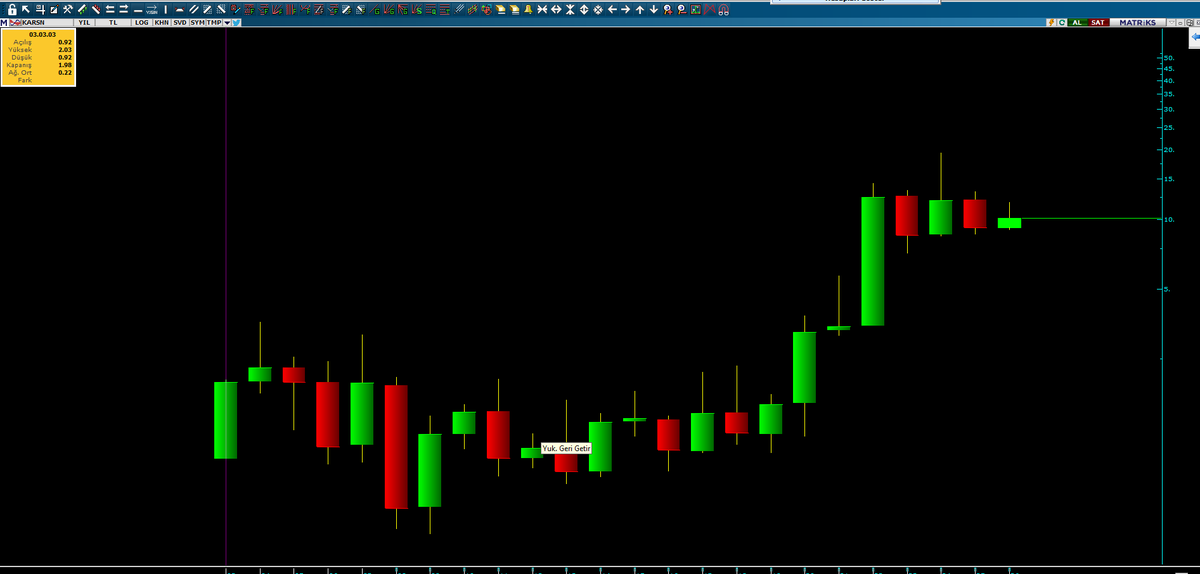Screen dimensions: 1200x574
Task: Click the zoom out magnifier icon
Action: point(681,9)
